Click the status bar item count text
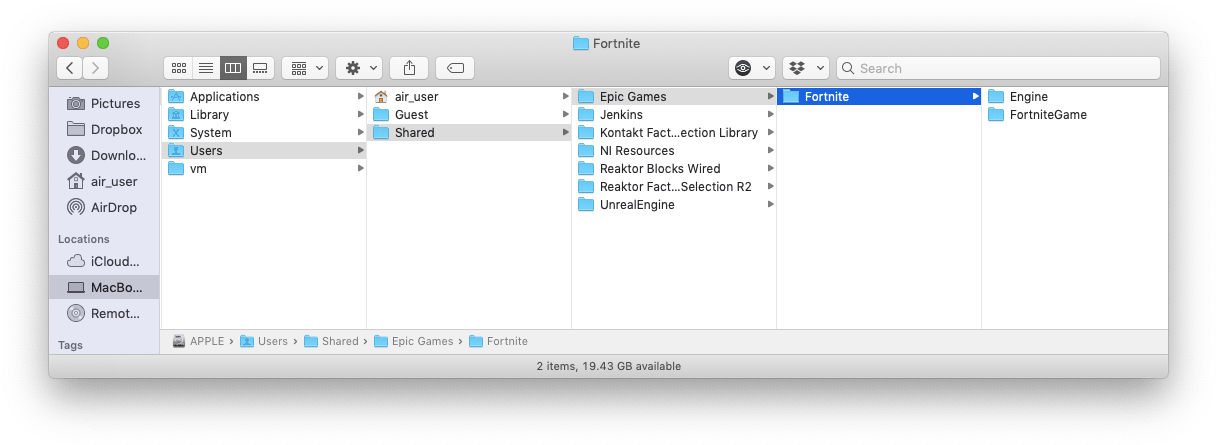This screenshot has height=445, width=1216. [608, 366]
